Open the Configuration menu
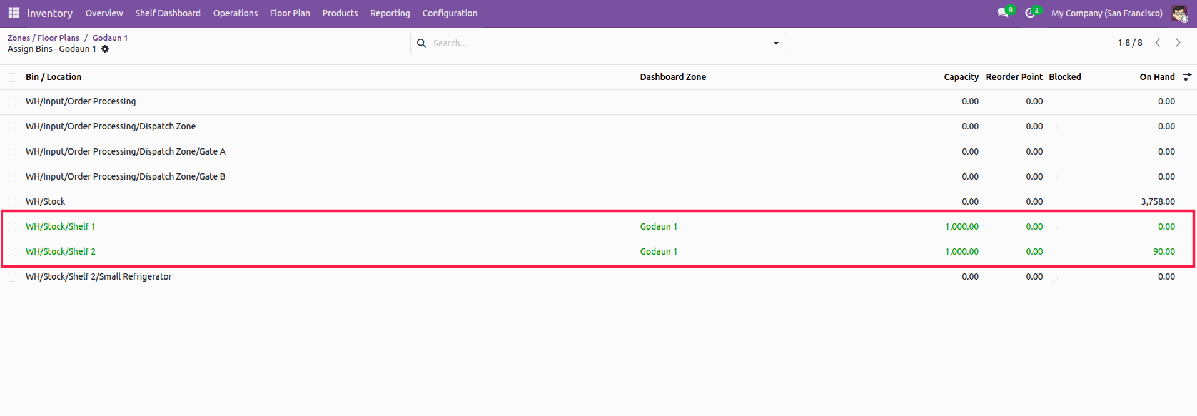Screen dimensions: 1197x416 [x=450, y=13]
